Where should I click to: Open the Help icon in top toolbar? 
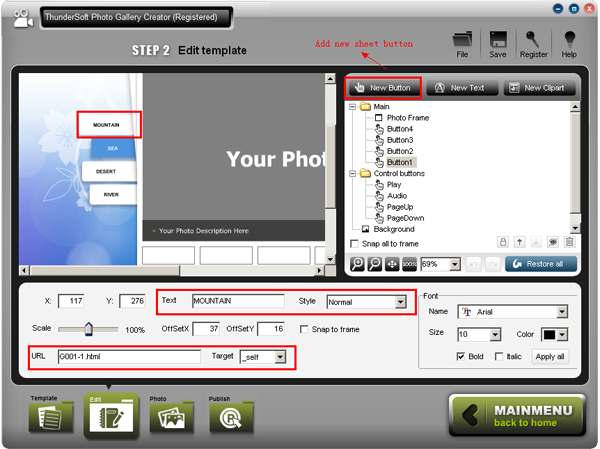[569, 43]
